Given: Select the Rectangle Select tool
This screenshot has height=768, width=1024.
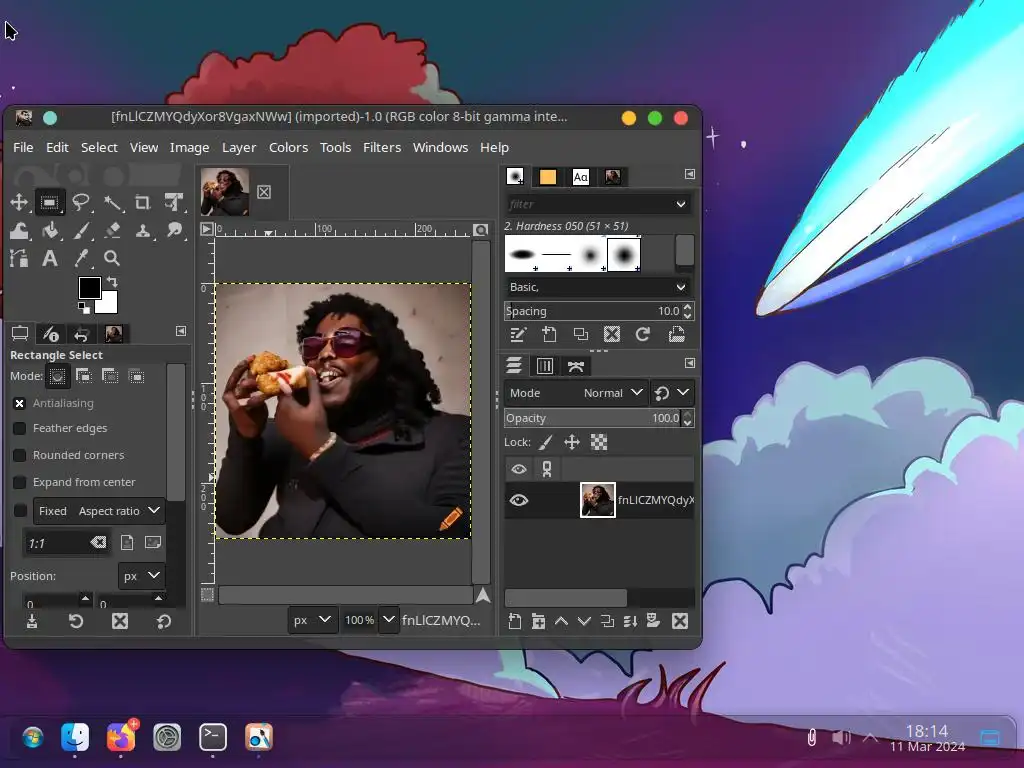Looking at the screenshot, I should click(x=50, y=202).
